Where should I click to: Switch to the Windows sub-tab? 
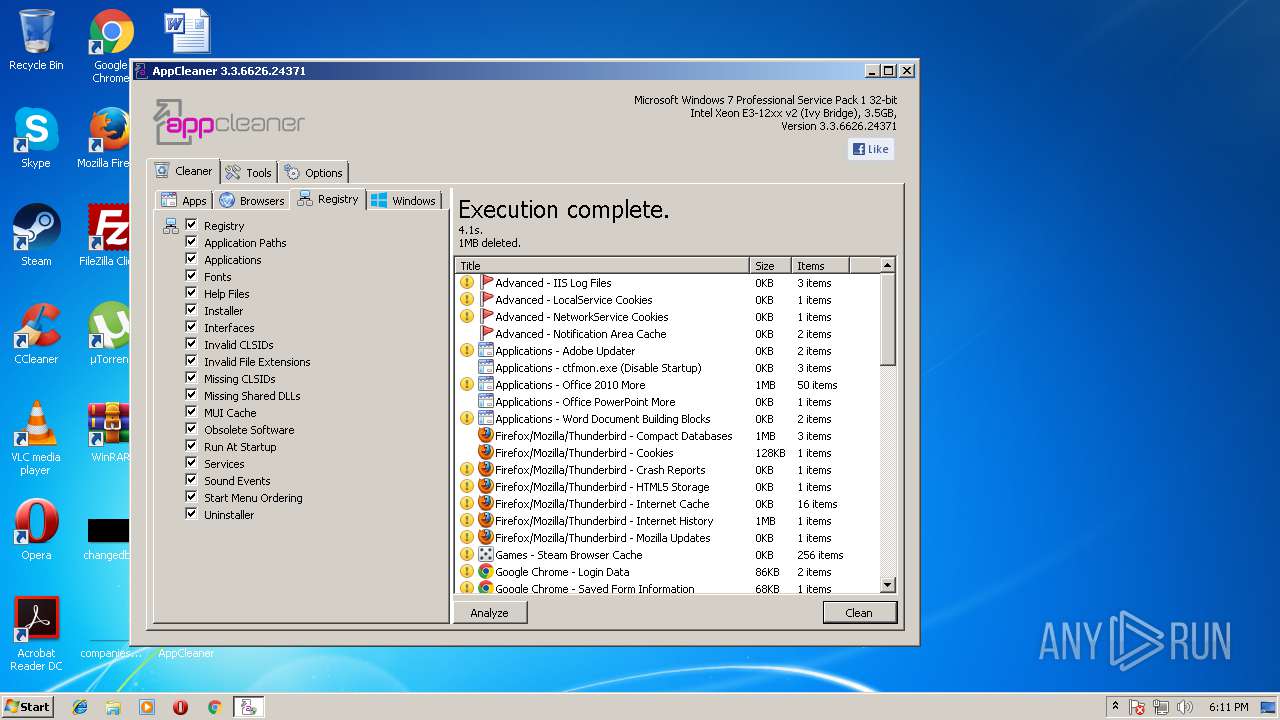(404, 200)
